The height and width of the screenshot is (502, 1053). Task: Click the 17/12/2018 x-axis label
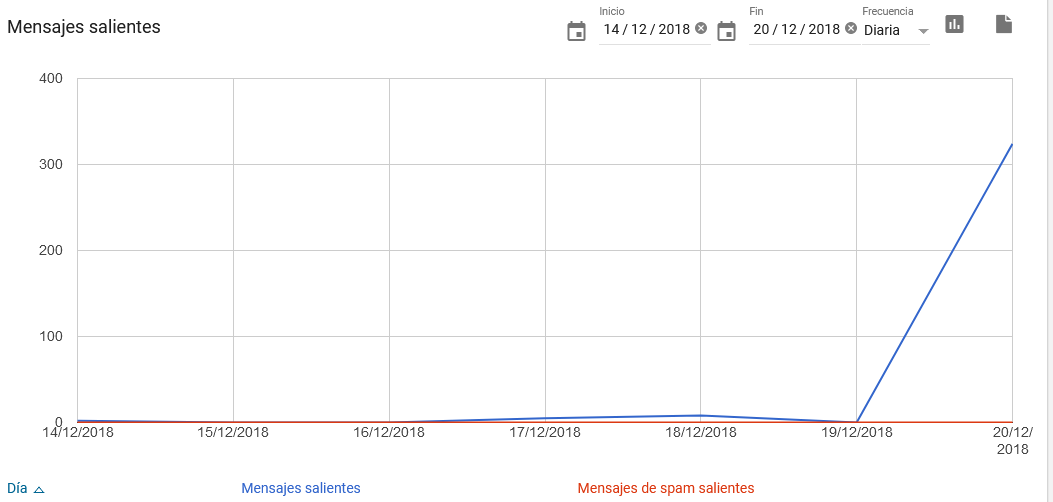pos(545,433)
